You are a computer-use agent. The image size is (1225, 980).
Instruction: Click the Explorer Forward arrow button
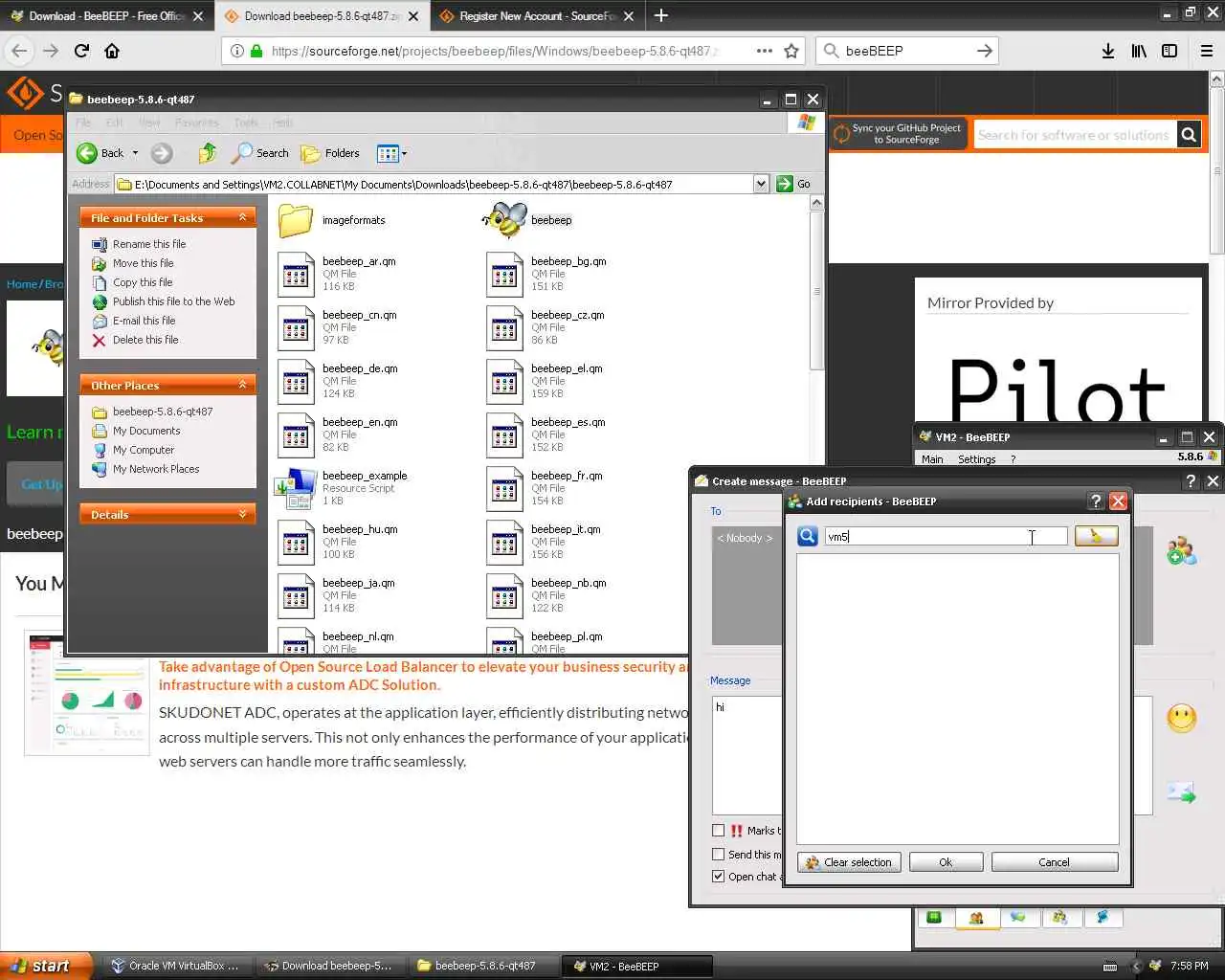(162, 153)
